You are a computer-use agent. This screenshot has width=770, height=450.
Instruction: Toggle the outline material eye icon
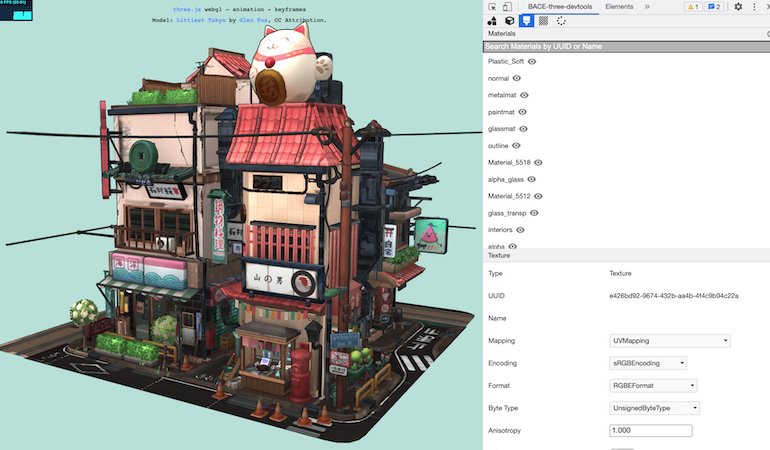click(516, 145)
